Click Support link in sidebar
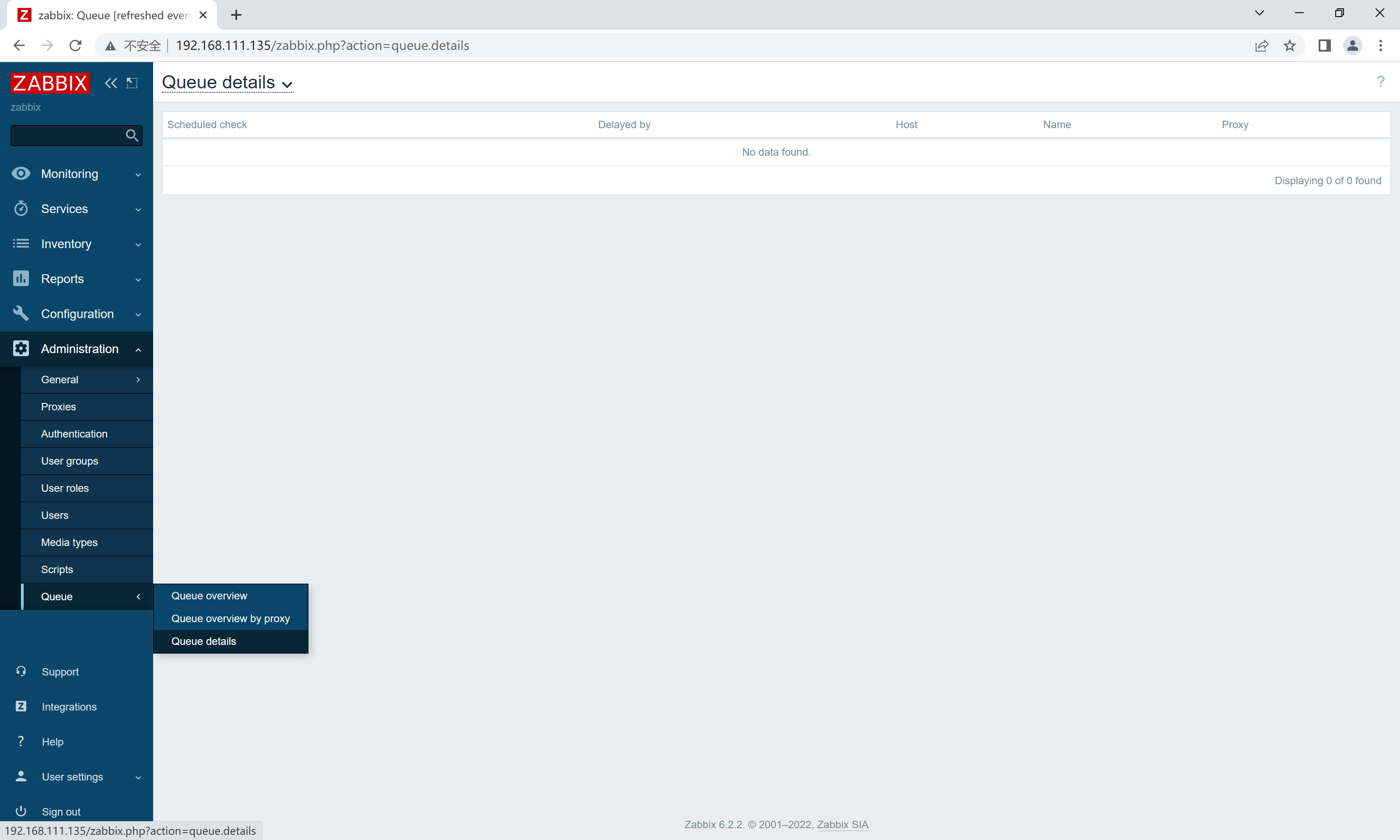1400x840 pixels. [60, 672]
